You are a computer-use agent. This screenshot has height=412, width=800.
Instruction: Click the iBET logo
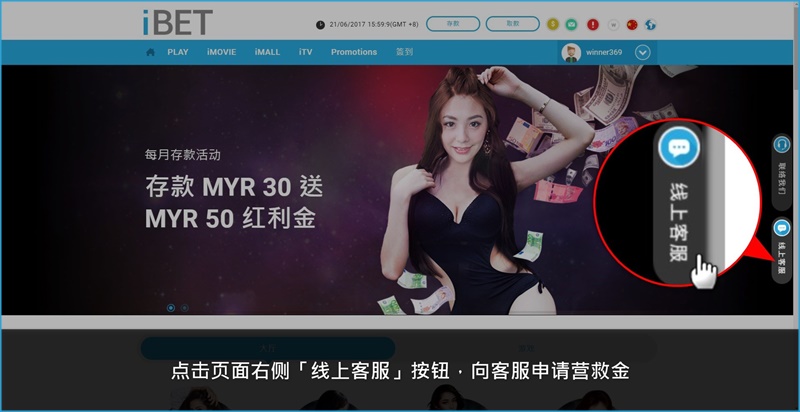[x=177, y=21]
